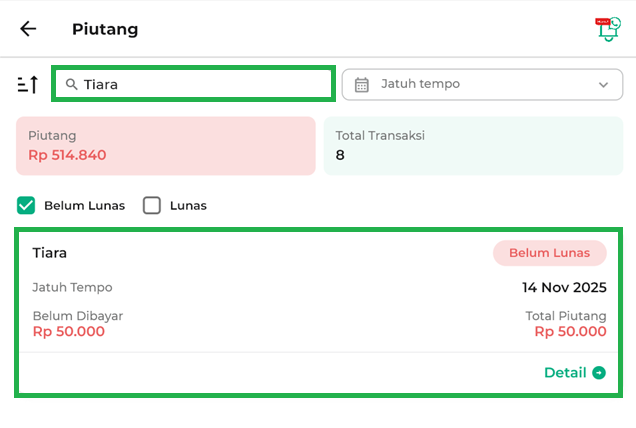Select the Piutang Rp 514.840 summary card
The width and height of the screenshot is (636, 428).
166,146
